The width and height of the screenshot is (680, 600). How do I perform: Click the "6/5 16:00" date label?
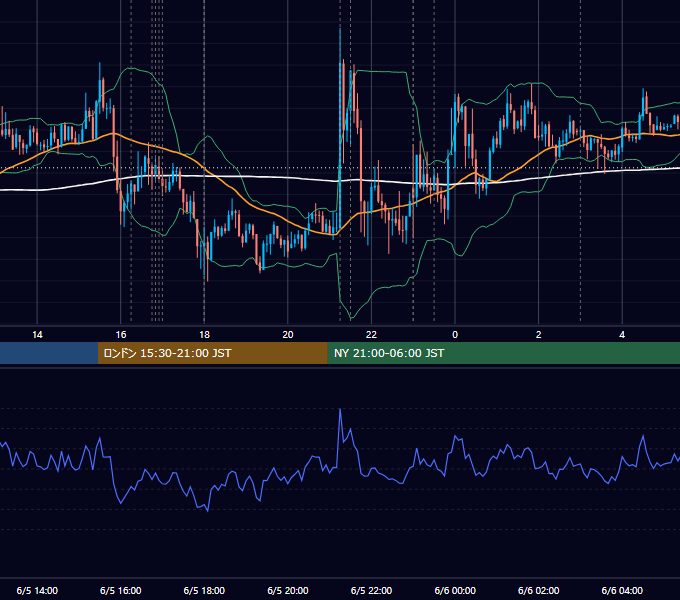pos(121,590)
